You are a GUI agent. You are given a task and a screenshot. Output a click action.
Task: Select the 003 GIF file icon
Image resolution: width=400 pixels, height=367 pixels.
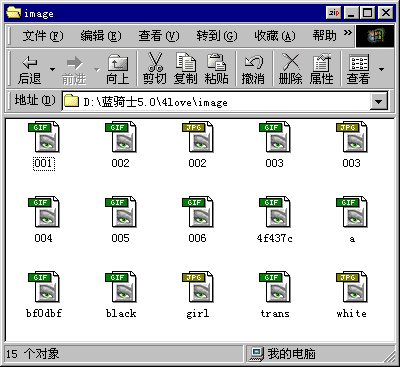275,137
